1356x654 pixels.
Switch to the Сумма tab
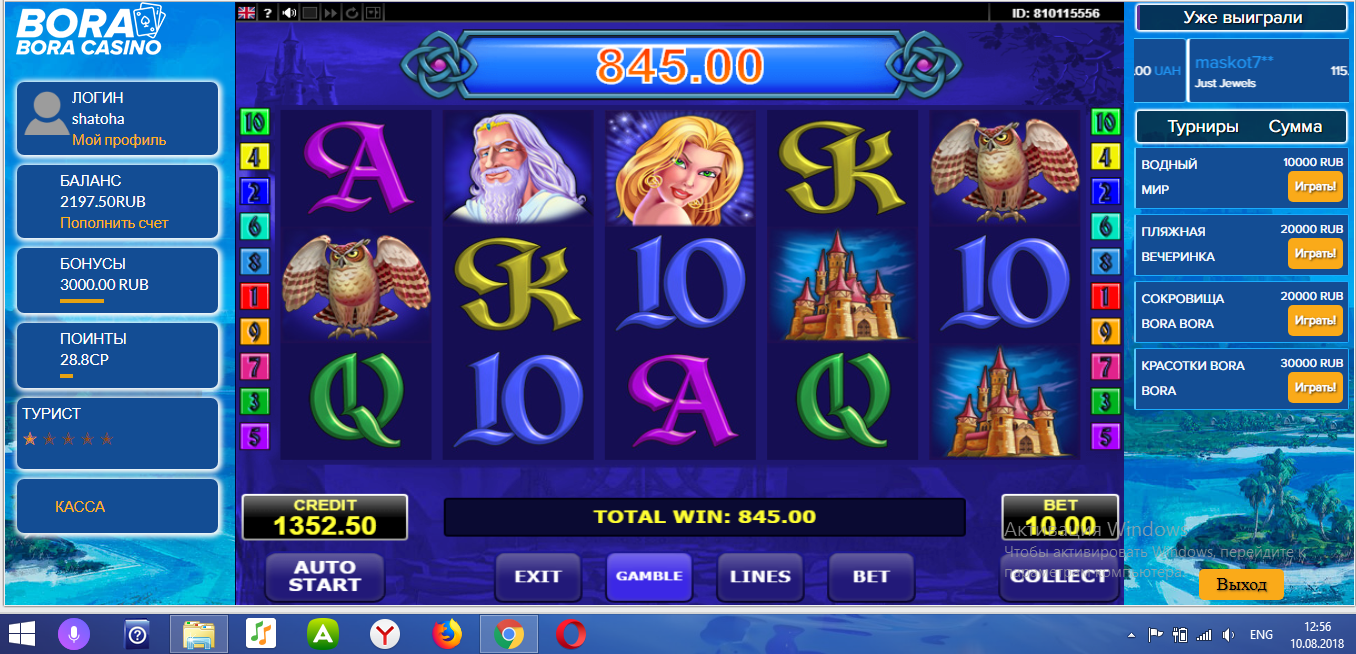1295,127
